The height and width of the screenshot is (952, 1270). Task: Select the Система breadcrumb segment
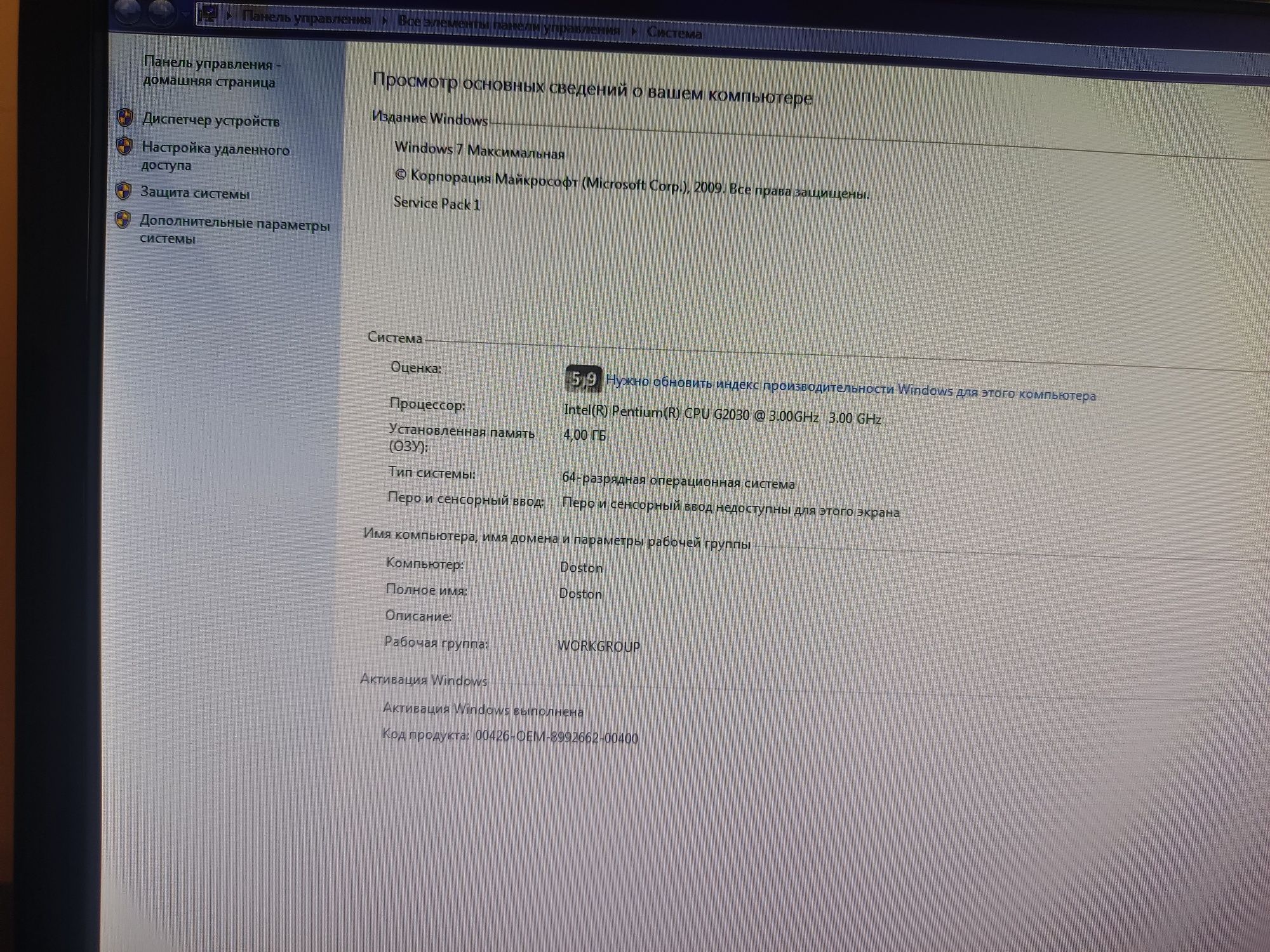pos(674,33)
